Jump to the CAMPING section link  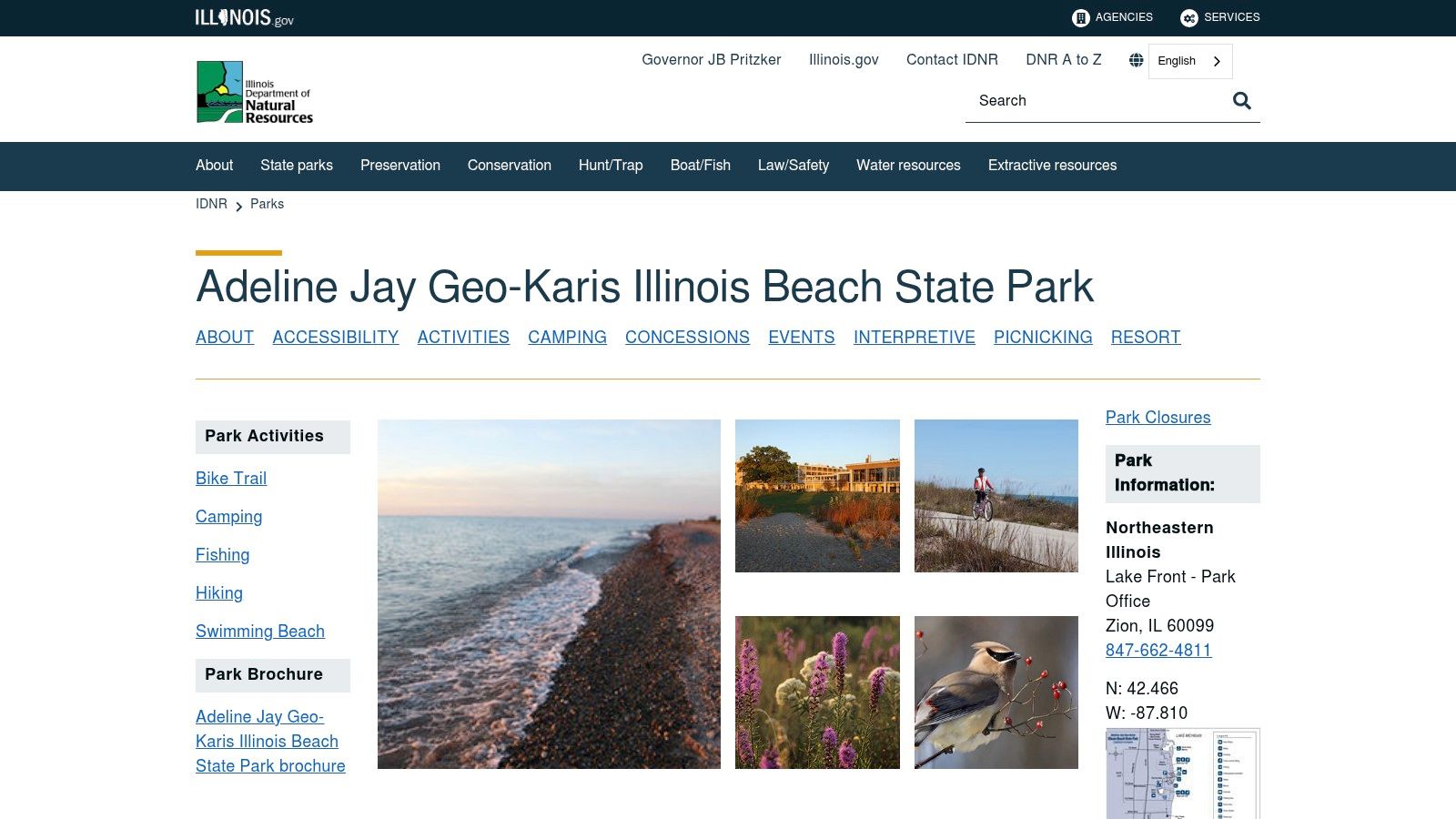[567, 338]
